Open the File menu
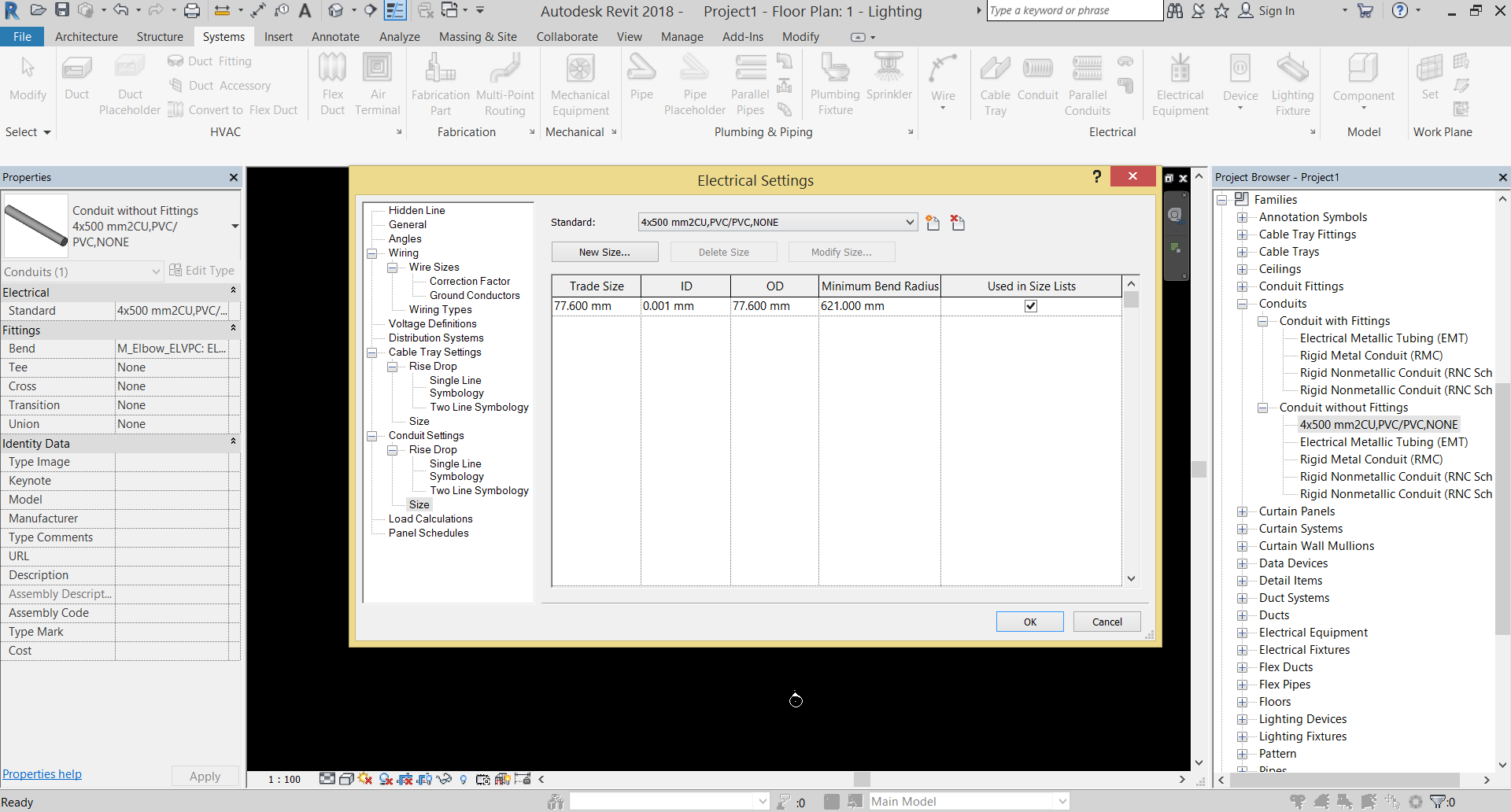1511x812 pixels. tap(23, 37)
